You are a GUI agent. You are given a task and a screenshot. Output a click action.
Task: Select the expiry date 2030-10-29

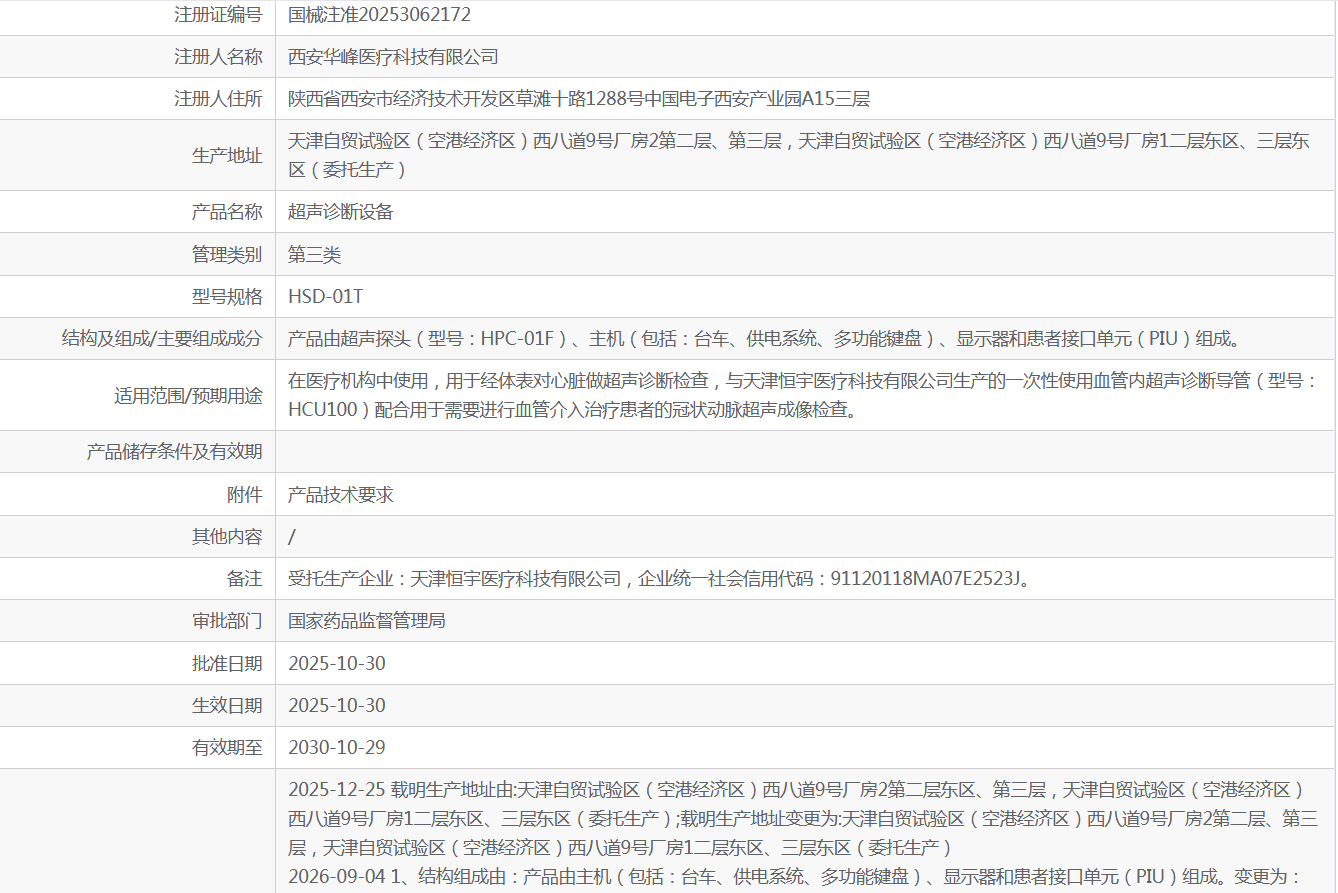pos(337,748)
